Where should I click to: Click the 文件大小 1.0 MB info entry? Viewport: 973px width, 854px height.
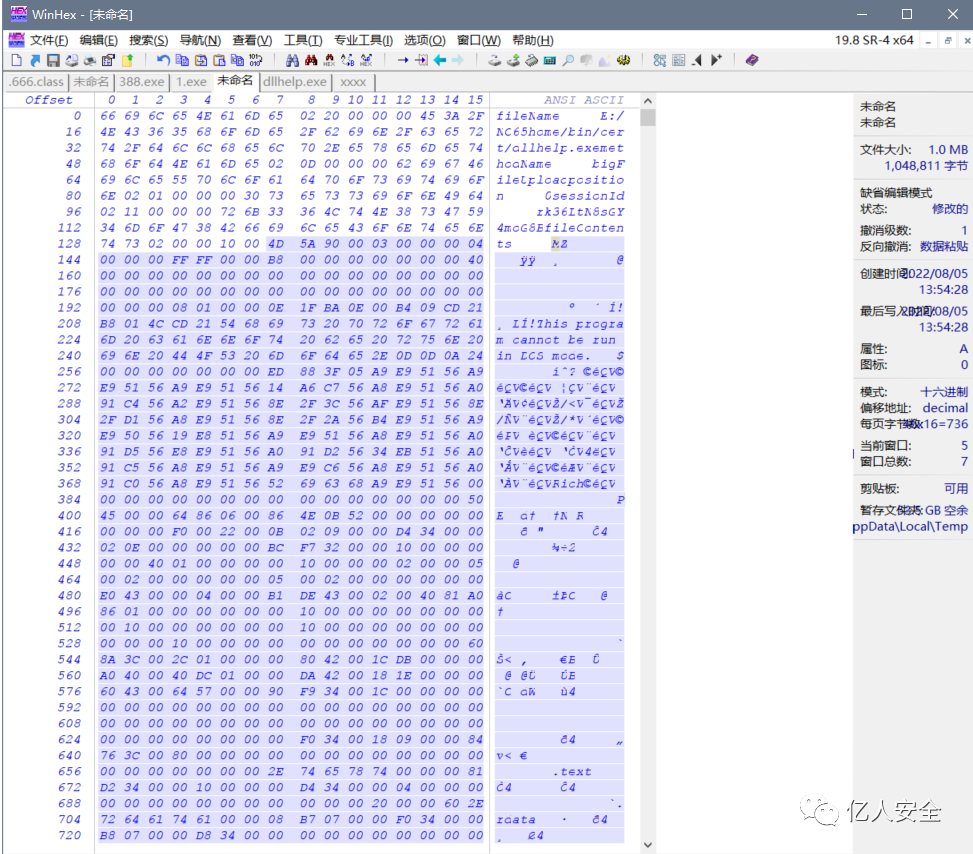click(x=913, y=150)
